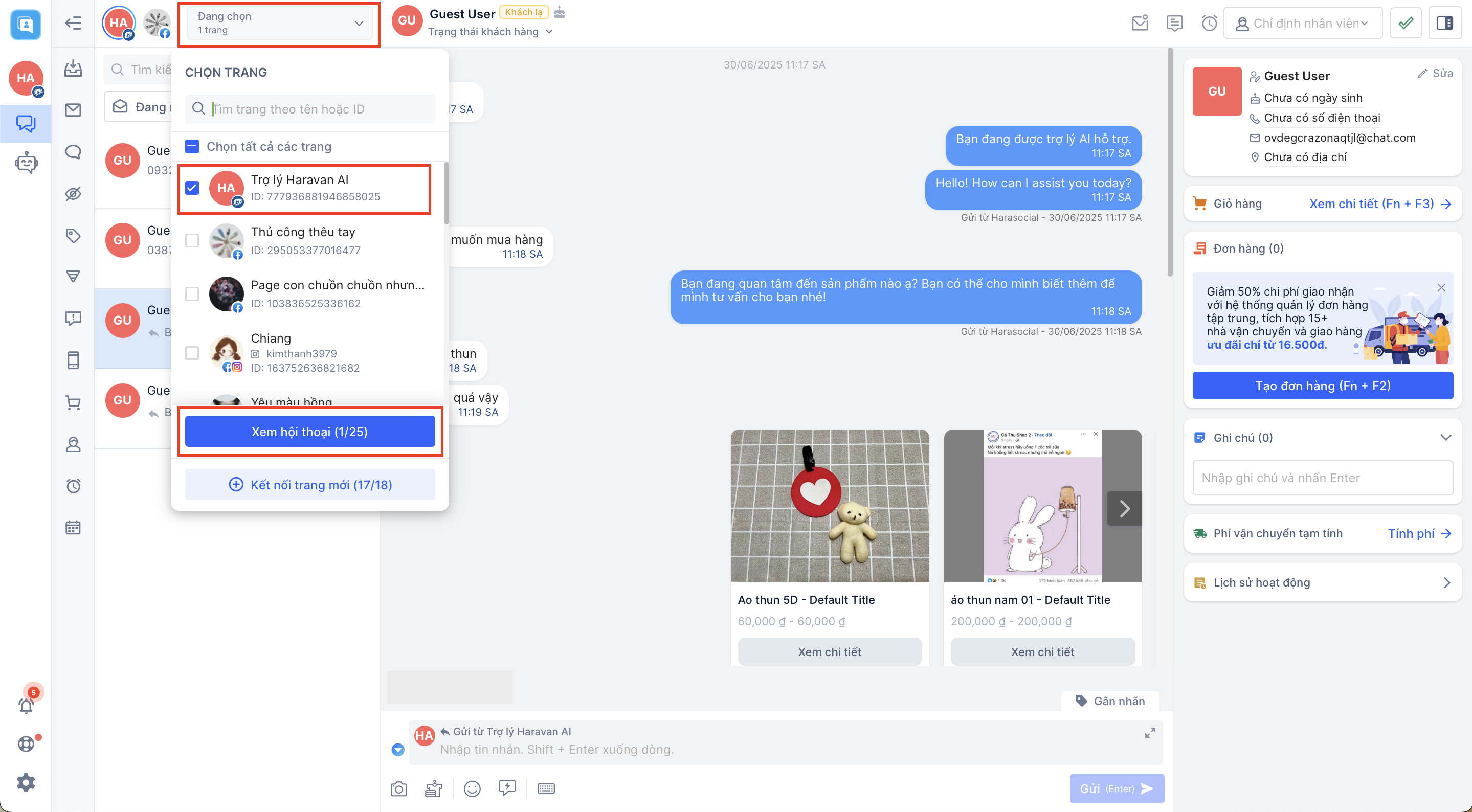Mark conversation done with green checkmark
The width and height of the screenshot is (1472, 812).
[x=1406, y=24]
